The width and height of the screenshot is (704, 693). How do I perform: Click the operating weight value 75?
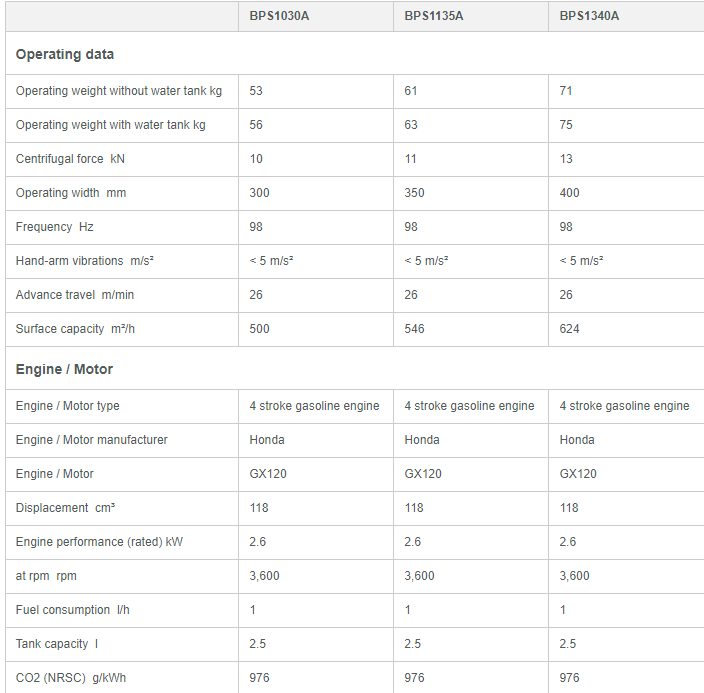tap(567, 125)
